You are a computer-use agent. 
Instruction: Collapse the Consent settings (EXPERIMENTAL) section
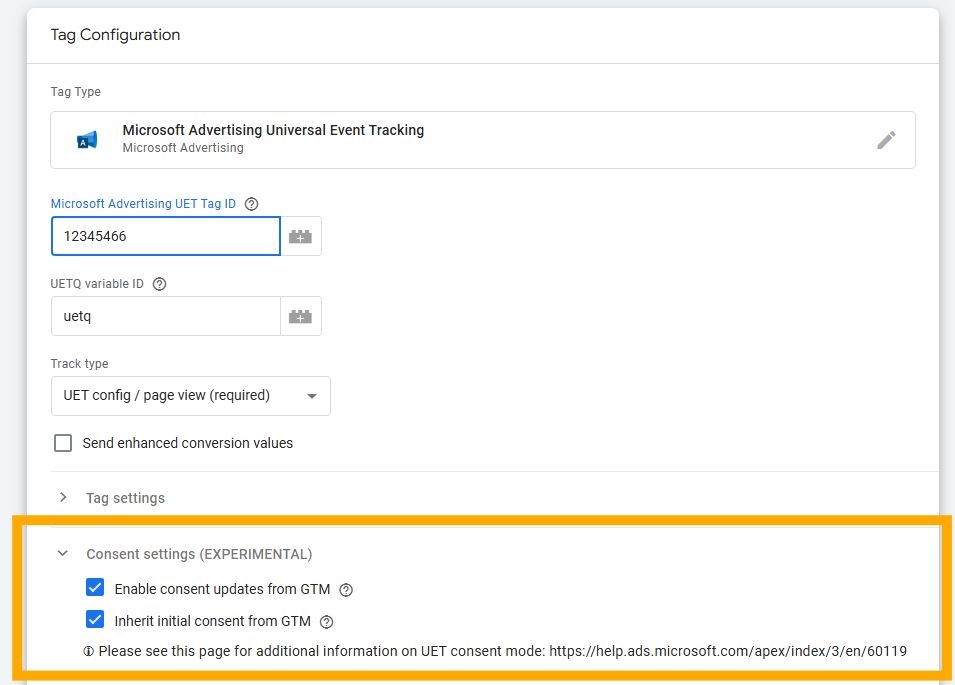(x=62, y=553)
